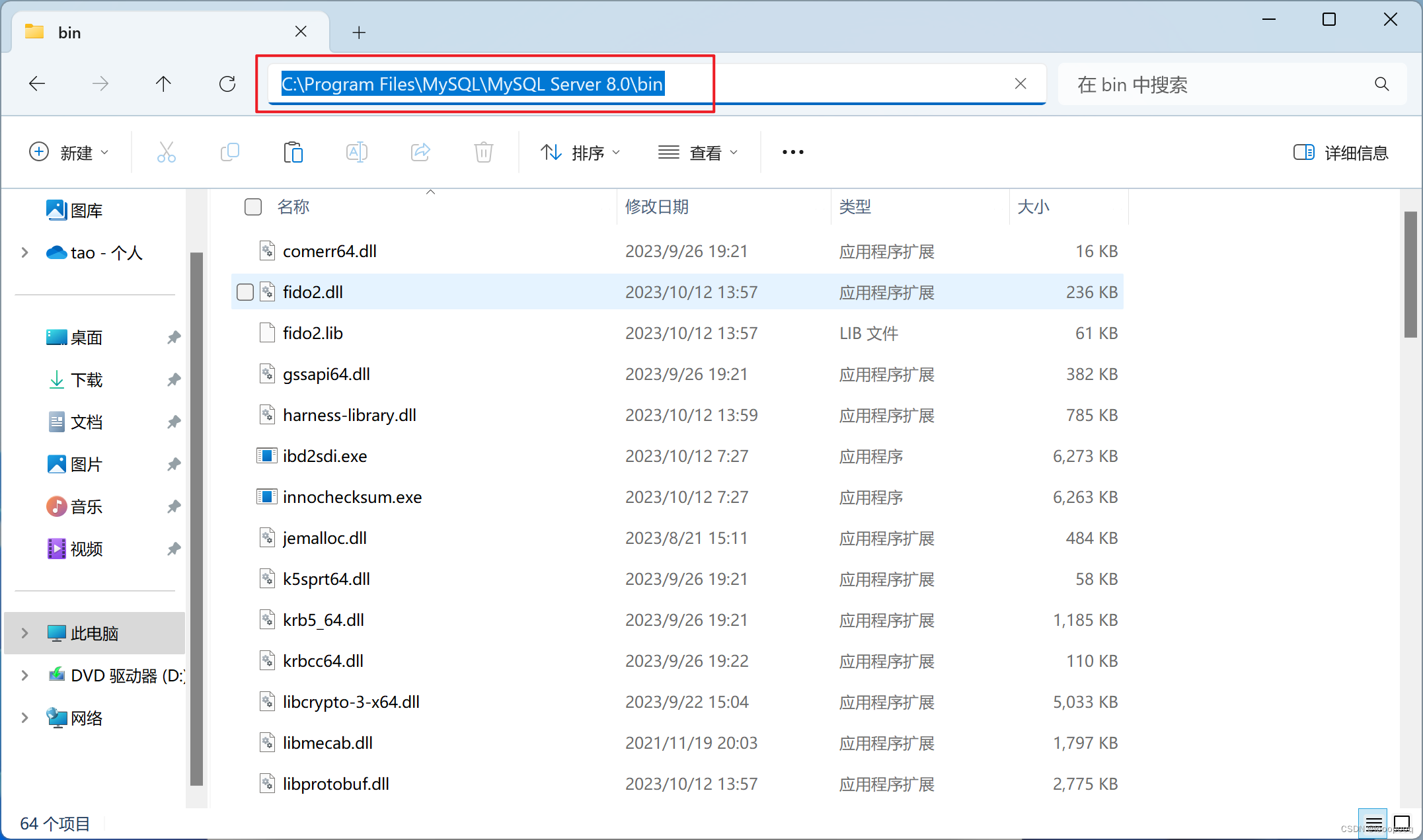Select the k5sprt64.dll file
This screenshot has height=840, width=1423.
pos(677,579)
